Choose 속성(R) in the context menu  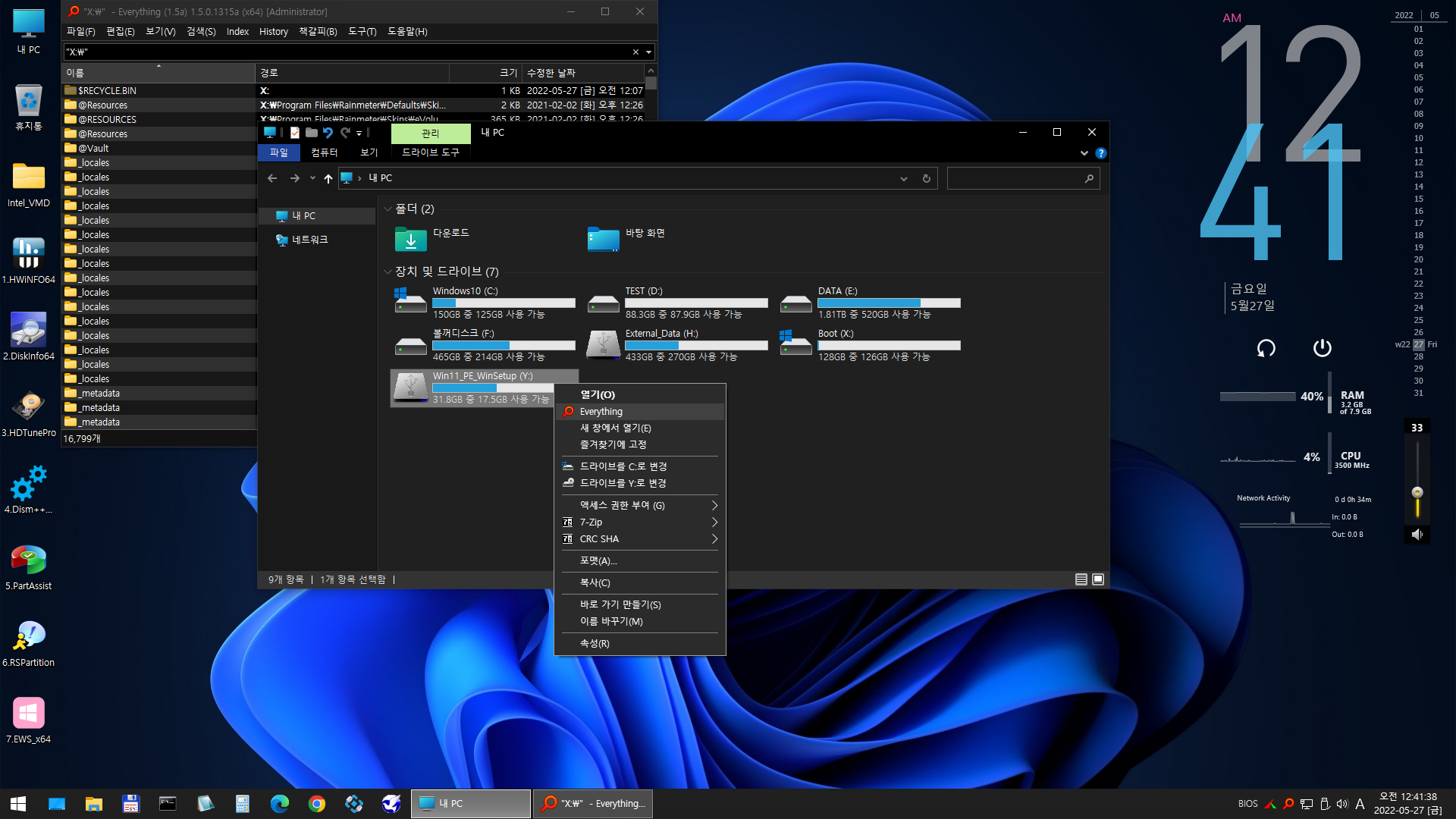coord(640,644)
